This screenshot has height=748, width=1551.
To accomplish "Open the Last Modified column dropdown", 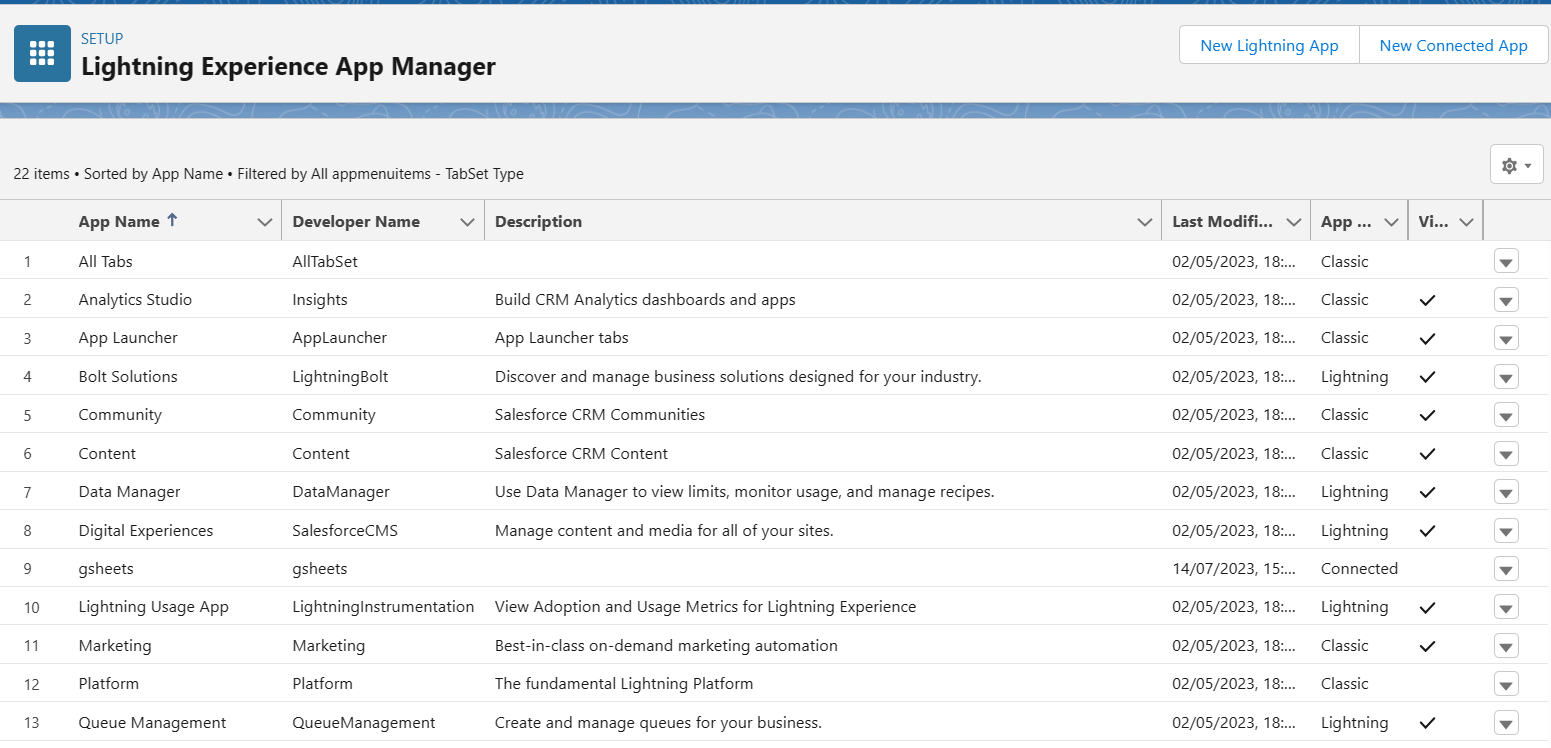I will pos(1294,222).
